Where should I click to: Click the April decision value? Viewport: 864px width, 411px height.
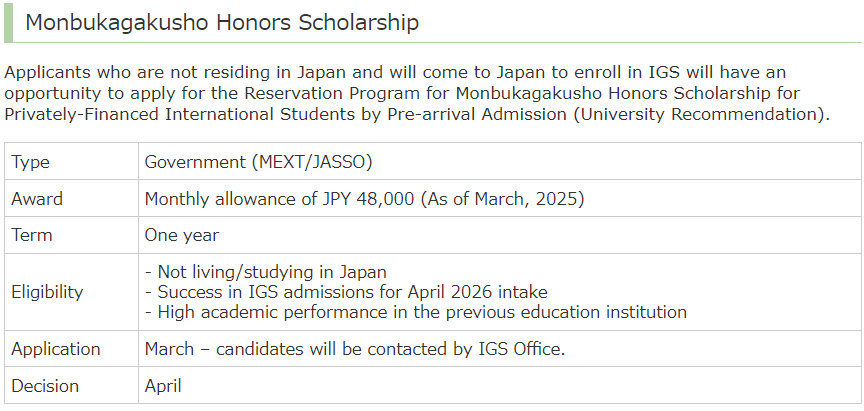(x=163, y=386)
